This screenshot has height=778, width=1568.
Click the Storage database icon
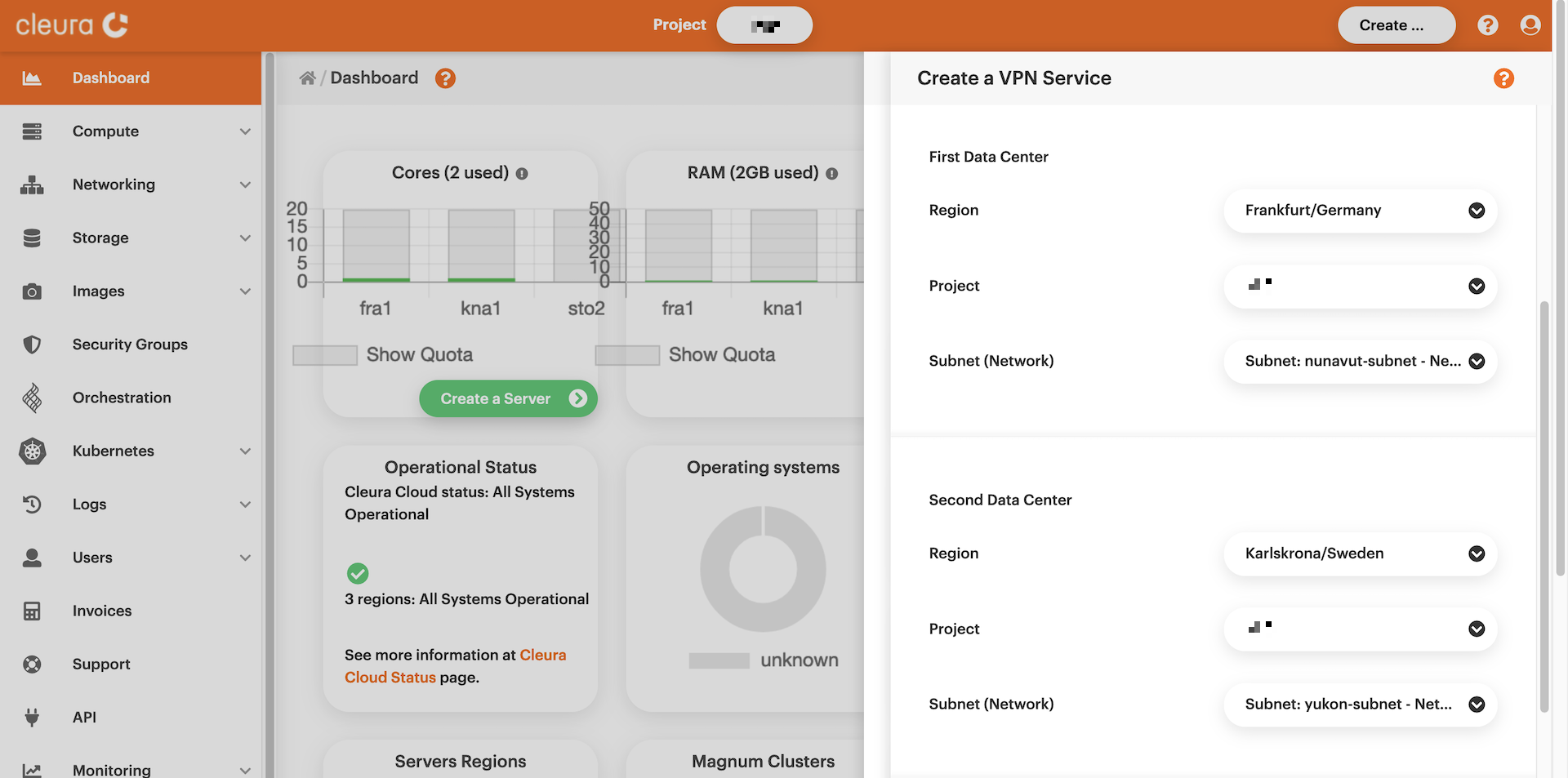pyautogui.click(x=32, y=238)
